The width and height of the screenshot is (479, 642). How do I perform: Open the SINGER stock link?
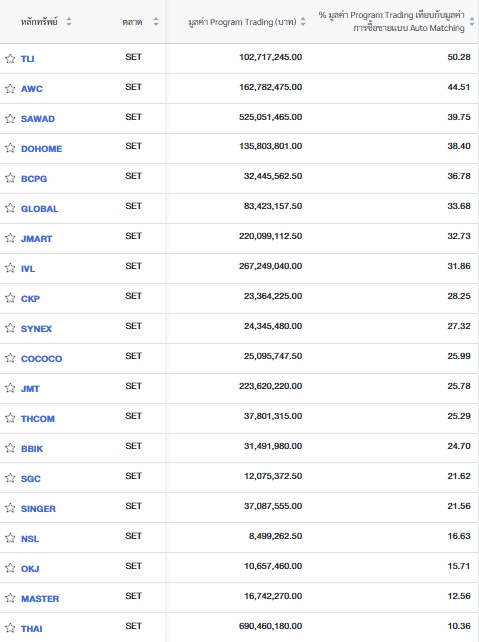tap(38, 509)
